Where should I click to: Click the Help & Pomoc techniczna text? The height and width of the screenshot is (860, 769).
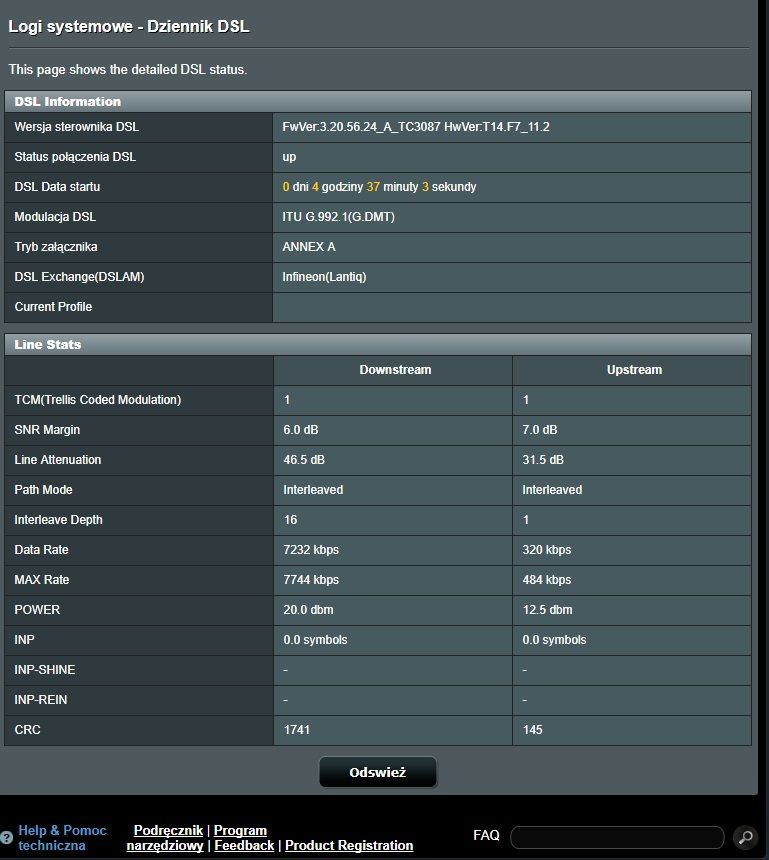pyautogui.click(x=61, y=838)
